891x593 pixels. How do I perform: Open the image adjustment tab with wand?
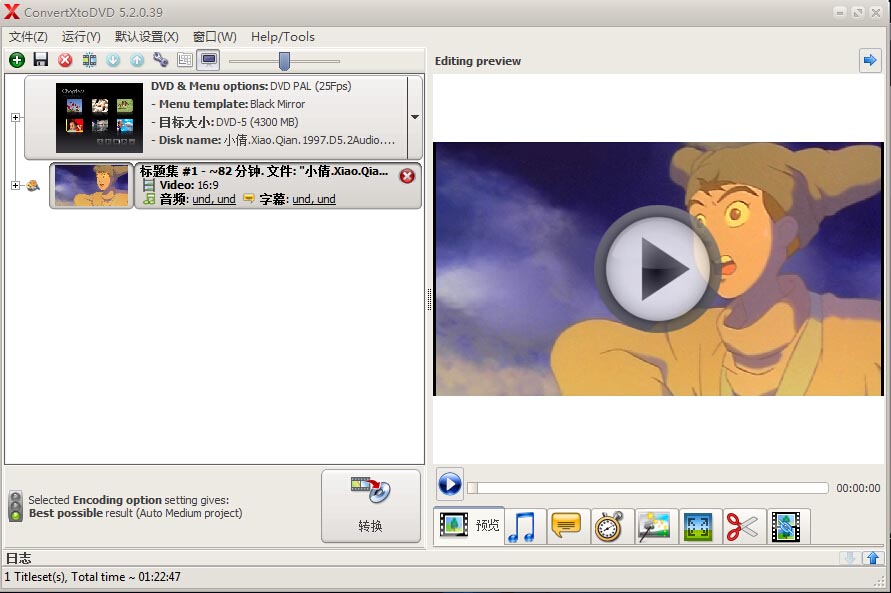tap(654, 527)
